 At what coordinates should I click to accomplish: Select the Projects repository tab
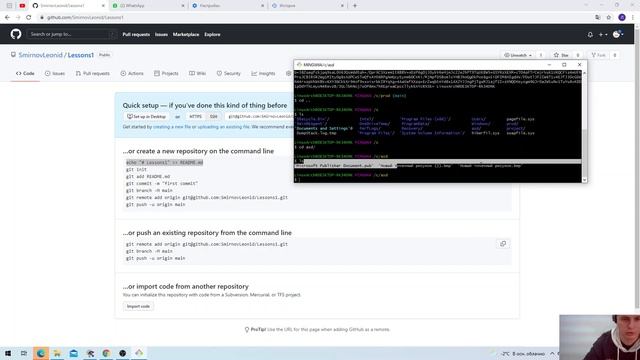tap(166, 73)
